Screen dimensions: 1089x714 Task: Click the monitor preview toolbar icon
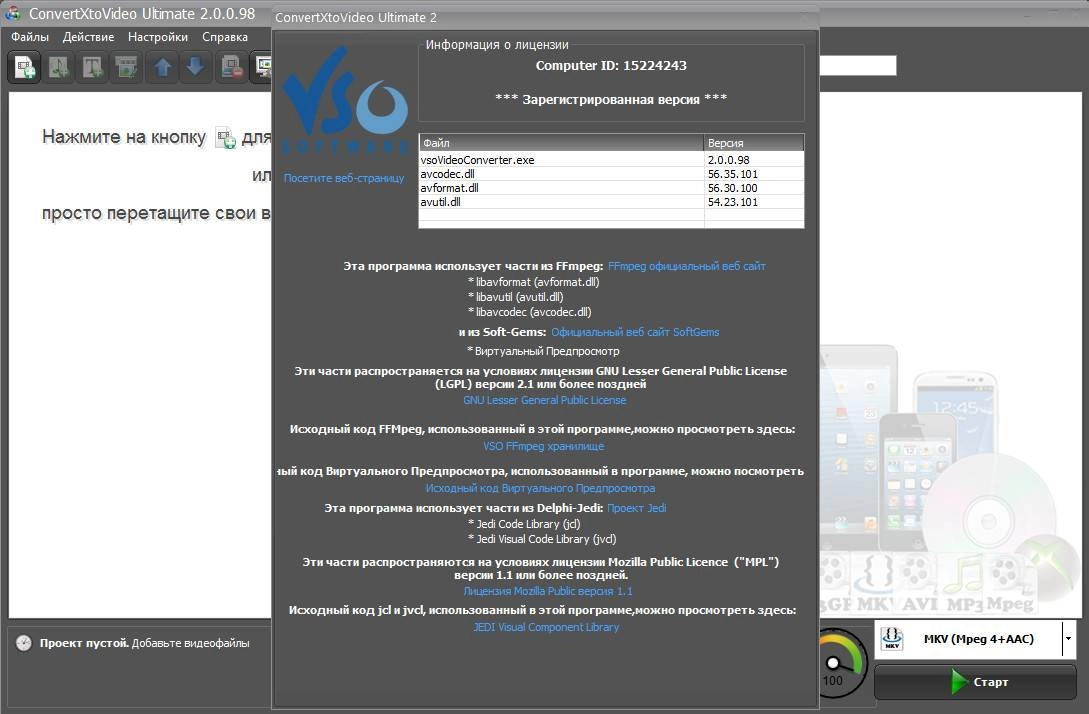tap(263, 67)
